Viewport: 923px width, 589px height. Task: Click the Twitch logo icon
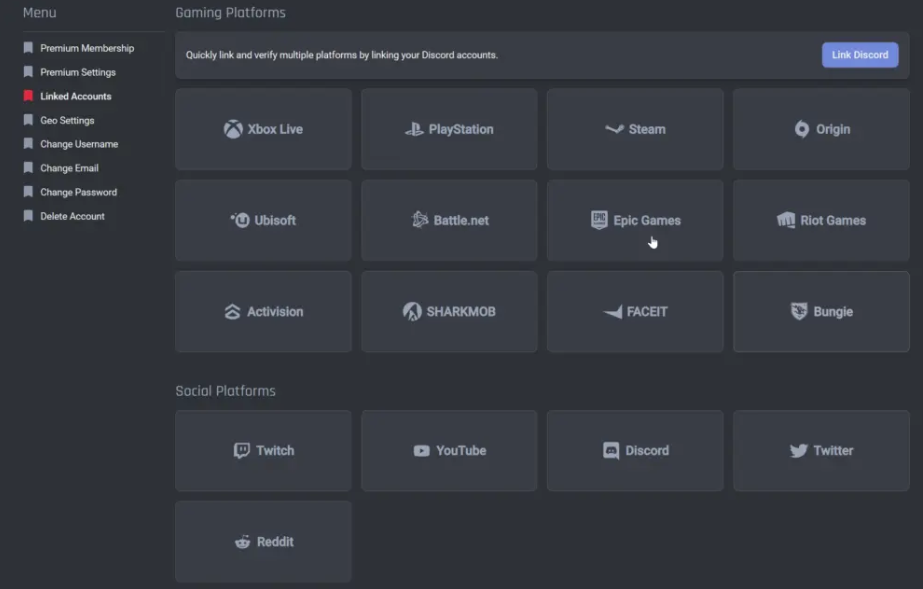tap(241, 451)
